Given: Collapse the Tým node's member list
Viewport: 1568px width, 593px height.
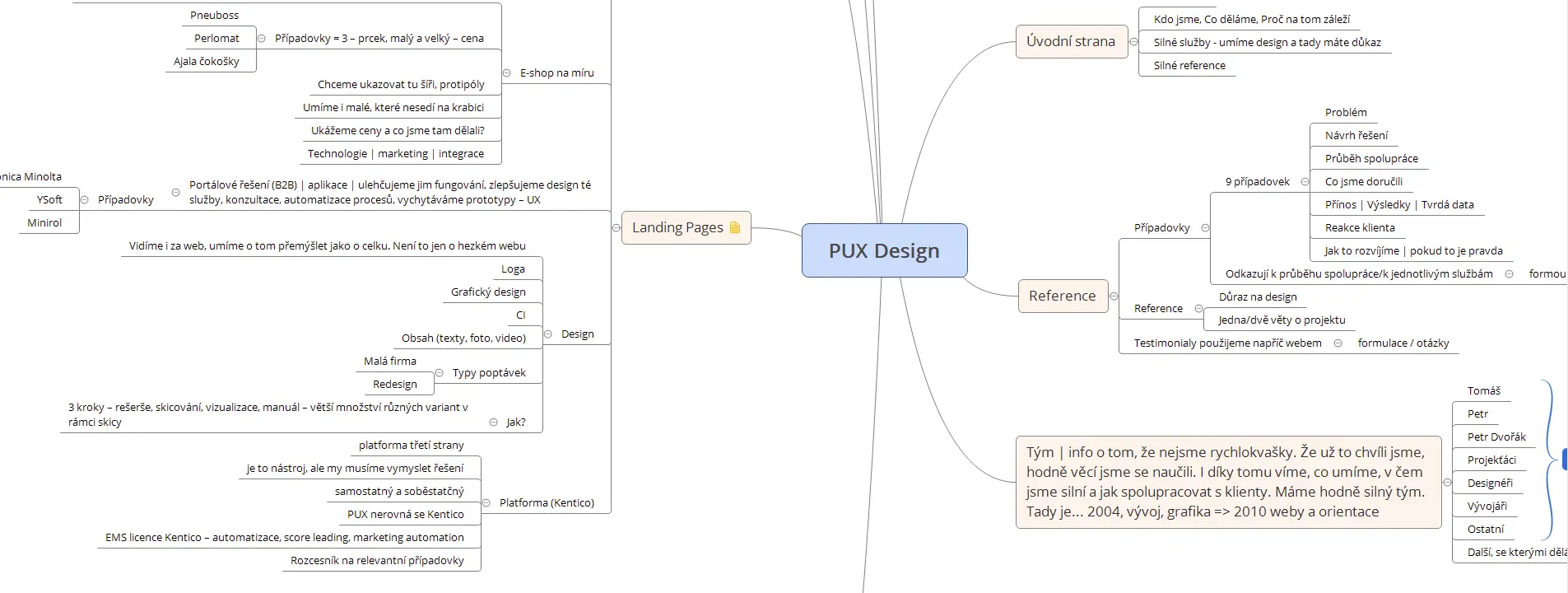Looking at the screenshot, I should 1448,483.
